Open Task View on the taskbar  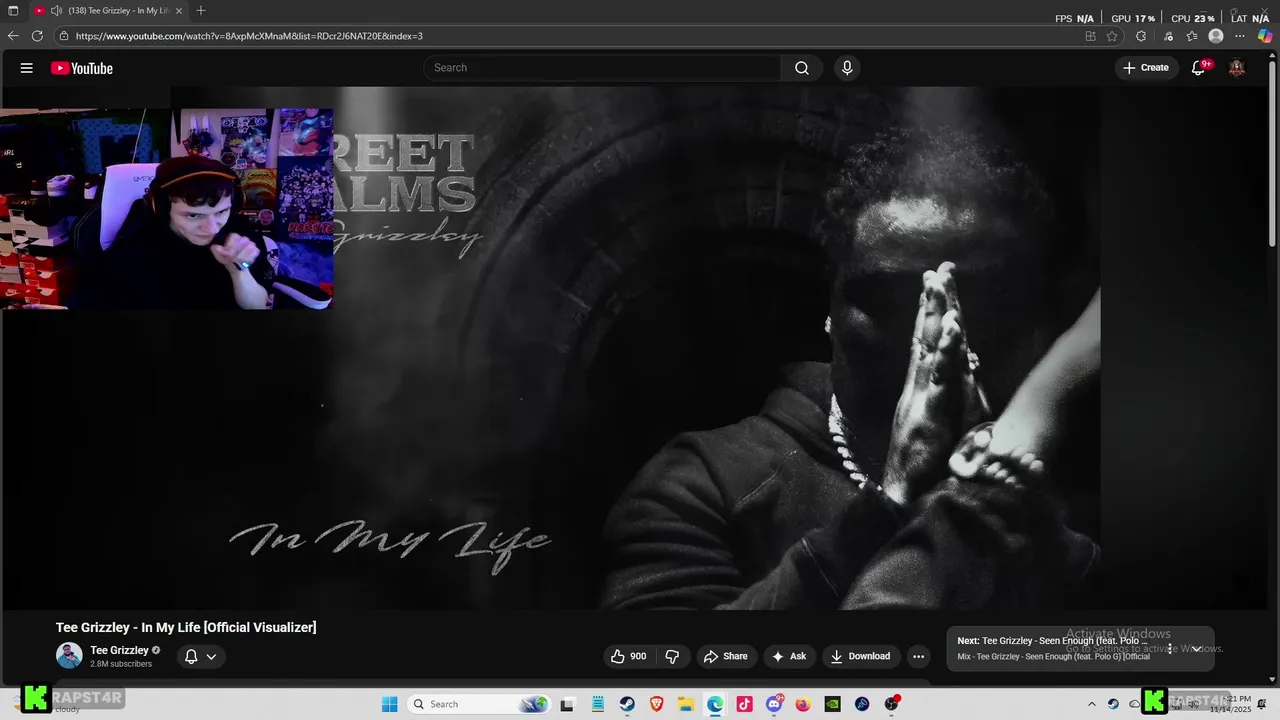pos(567,704)
